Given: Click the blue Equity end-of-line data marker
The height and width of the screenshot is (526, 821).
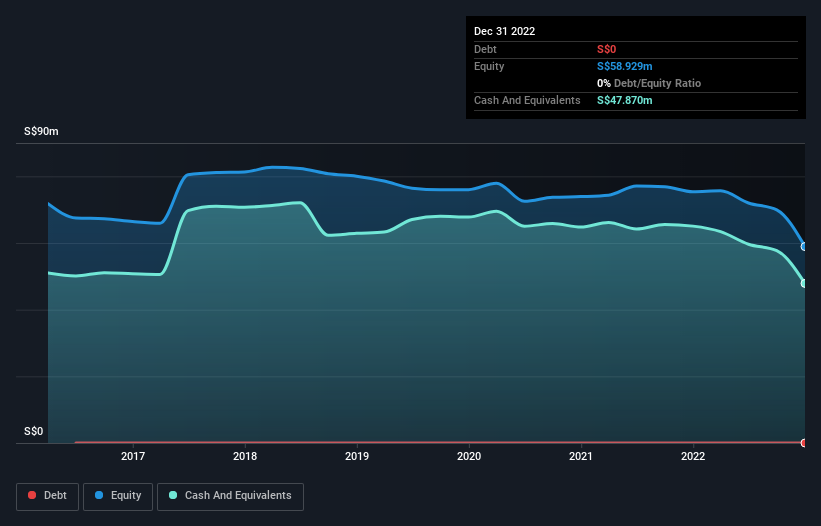Looking at the screenshot, I should click(804, 247).
